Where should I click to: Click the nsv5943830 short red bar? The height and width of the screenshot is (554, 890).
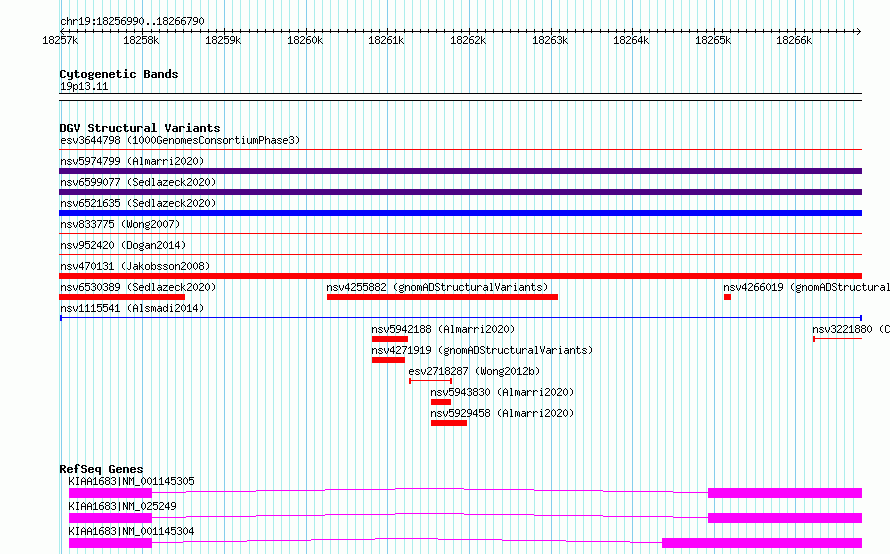[441, 402]
